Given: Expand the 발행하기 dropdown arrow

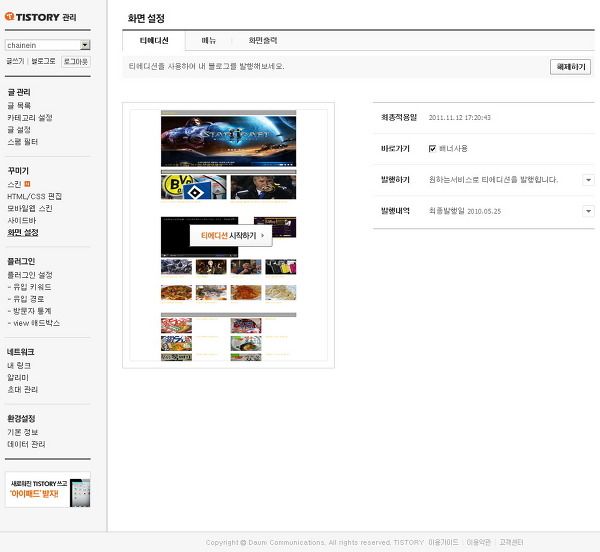Looking at the screenshot, I should pyautogui.click(x=589, y=180).
